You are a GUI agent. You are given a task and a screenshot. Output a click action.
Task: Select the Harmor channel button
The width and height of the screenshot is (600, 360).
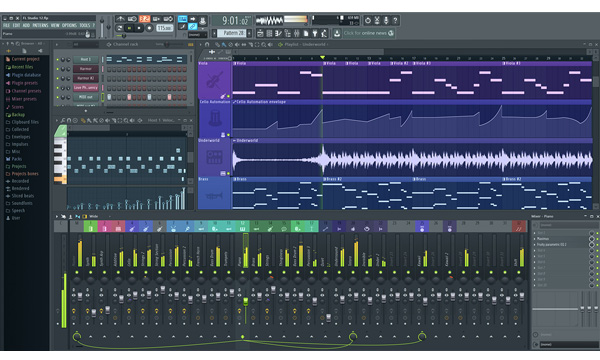(86, 69)
